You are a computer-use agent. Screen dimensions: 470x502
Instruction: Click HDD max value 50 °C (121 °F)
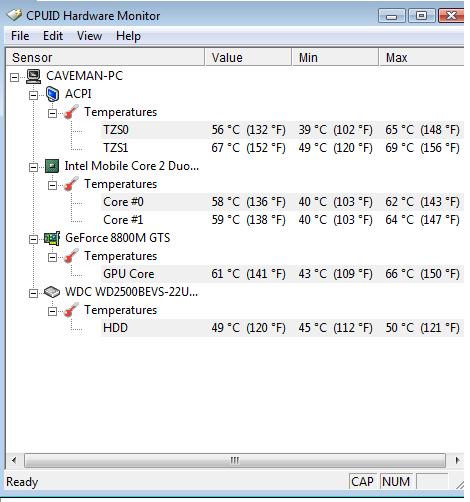coord(422,328)
